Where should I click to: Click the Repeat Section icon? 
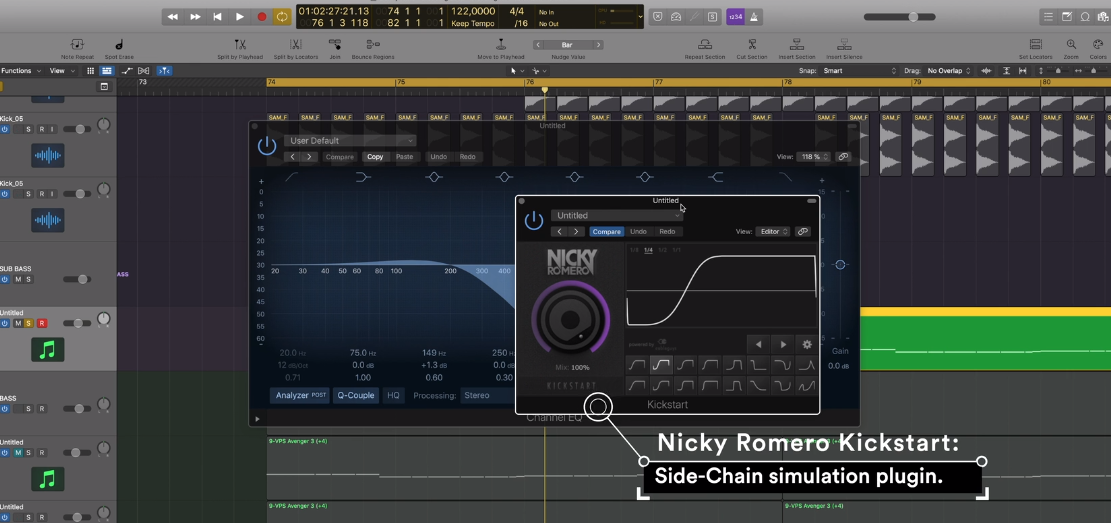[705, 45]
